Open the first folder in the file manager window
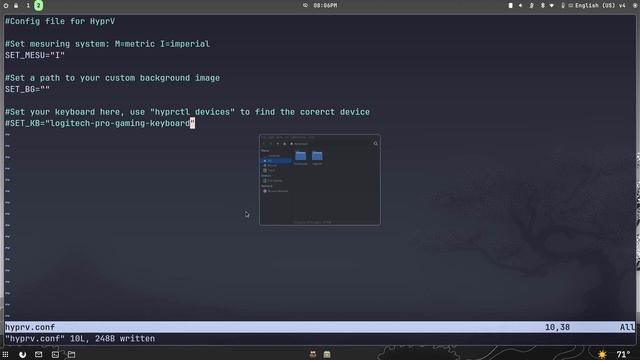Screen dimensions: 640x360 point(300,157)
